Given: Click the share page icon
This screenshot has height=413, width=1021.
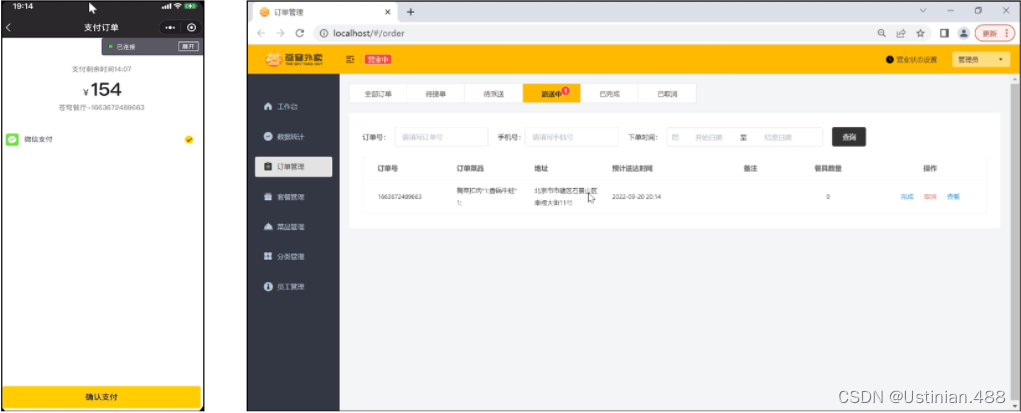Looking at the screenshot, I should point(901,33).
